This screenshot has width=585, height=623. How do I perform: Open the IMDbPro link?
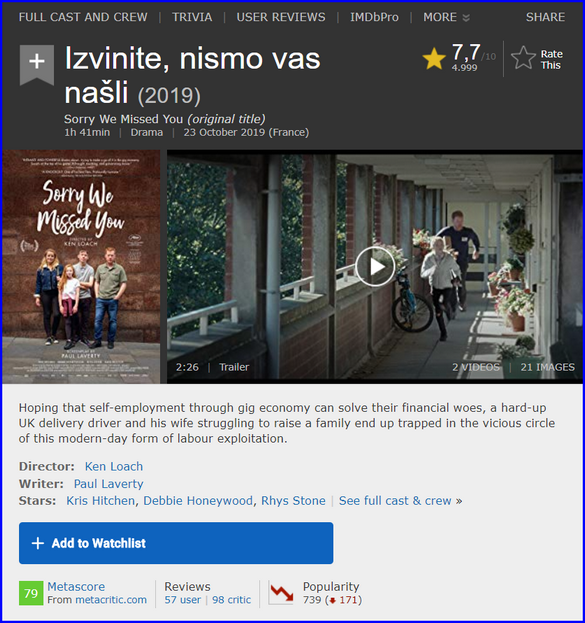[374, 17]
